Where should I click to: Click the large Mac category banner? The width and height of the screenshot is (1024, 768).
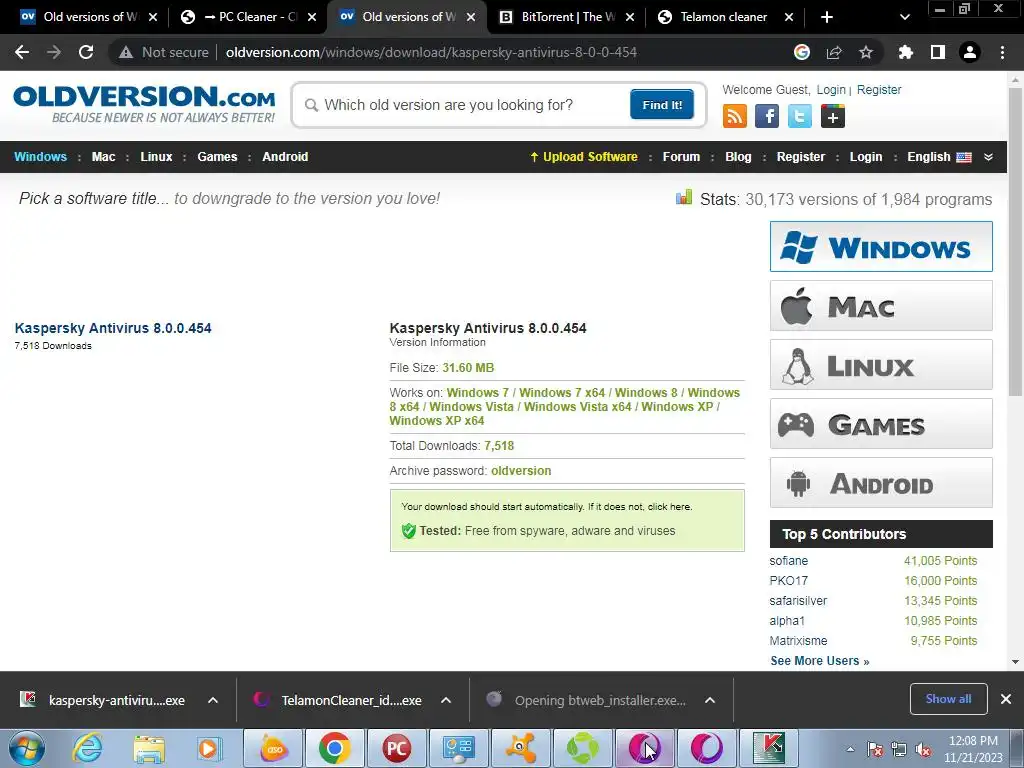(x=881, y=306)
